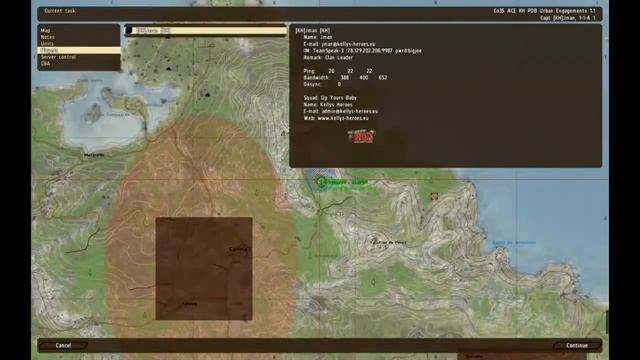
Task: Click the Ping values row
Action: pos(338,71)
